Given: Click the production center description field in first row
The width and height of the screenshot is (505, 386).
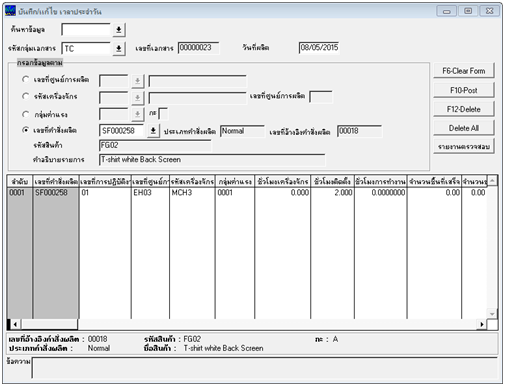Looking at the screenshot, I should pyautogui.click(x=197, y=81).
